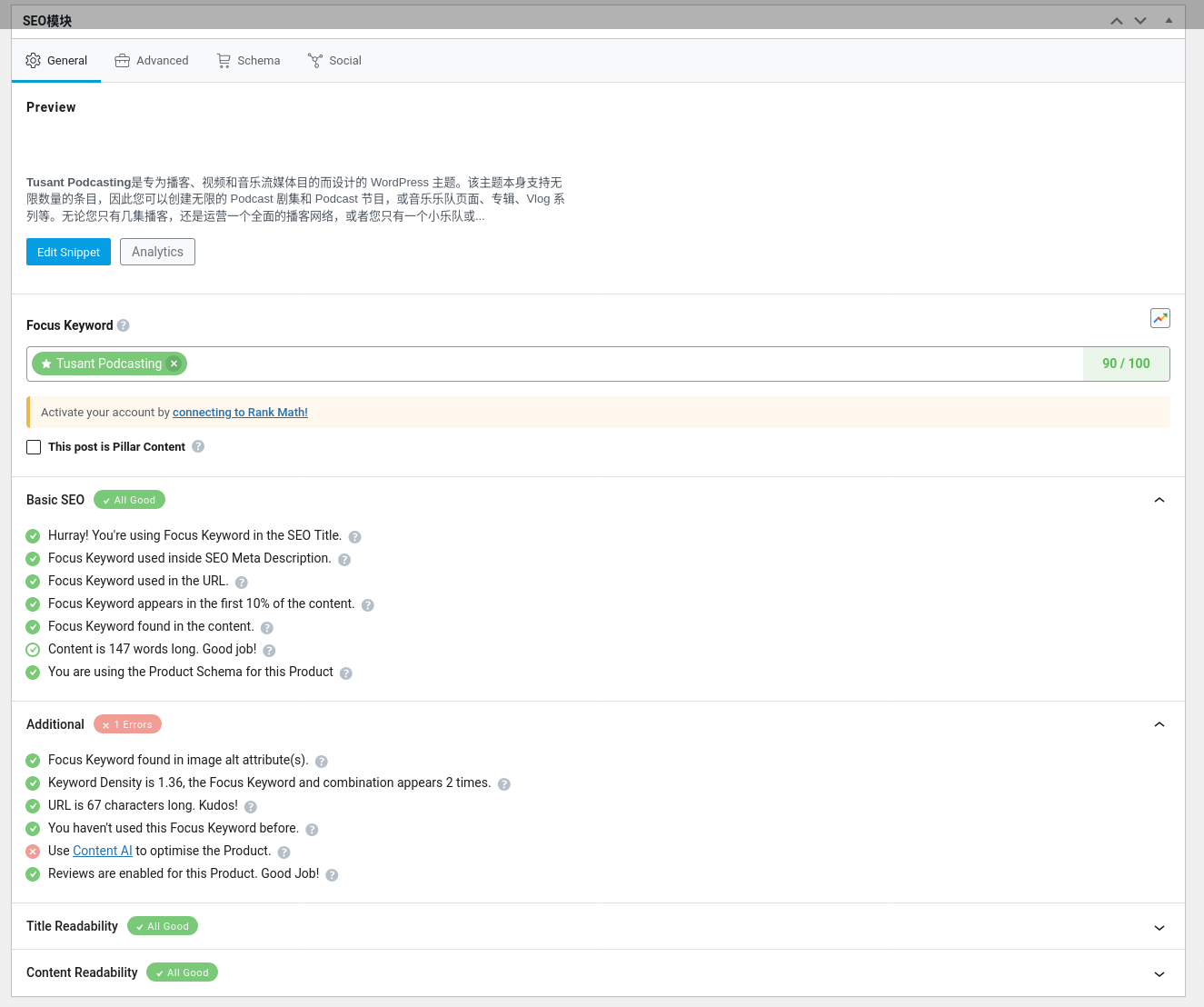Click the Edit Snippet button

click(68, 252)
